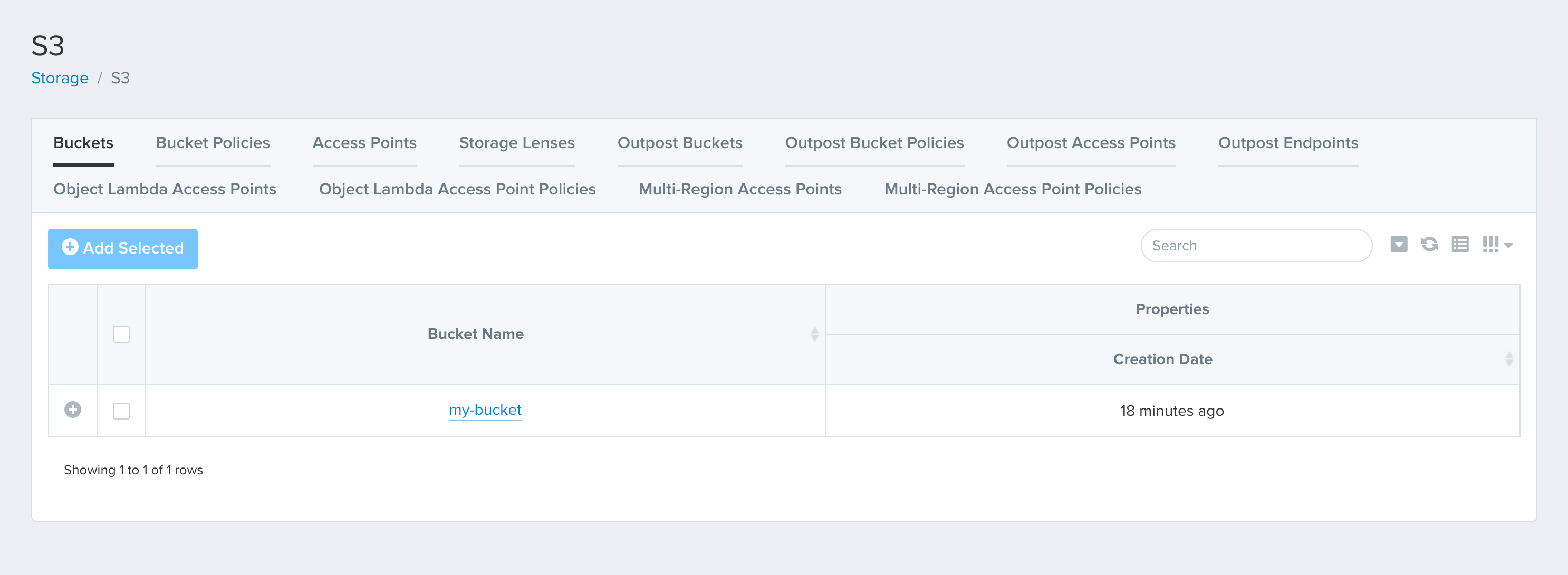The width and height of the screenshot is (1568, 575).
Task: Sort by Creation Date column arrows
Action: click(x=1508, y=359)
